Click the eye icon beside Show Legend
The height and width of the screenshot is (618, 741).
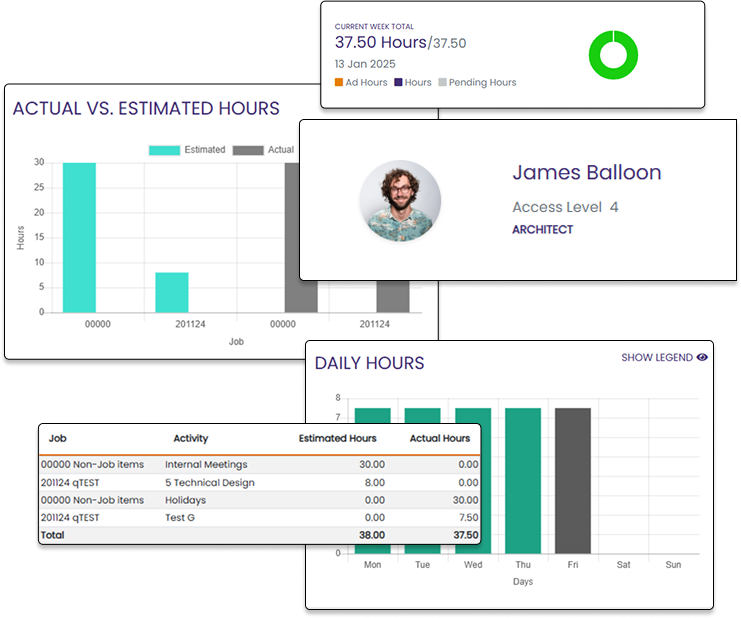702,357
